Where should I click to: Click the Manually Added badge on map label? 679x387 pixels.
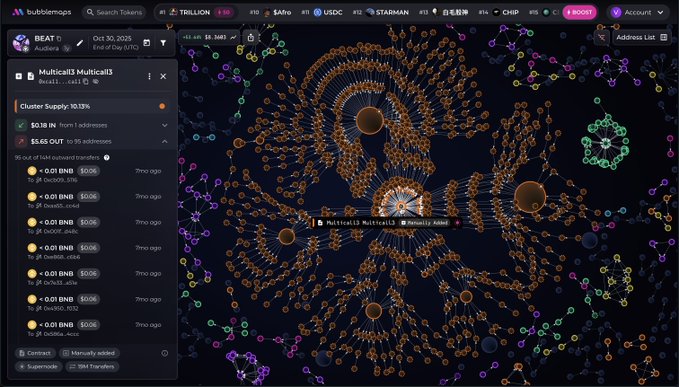pyautogui.click(x=424, y=223)
